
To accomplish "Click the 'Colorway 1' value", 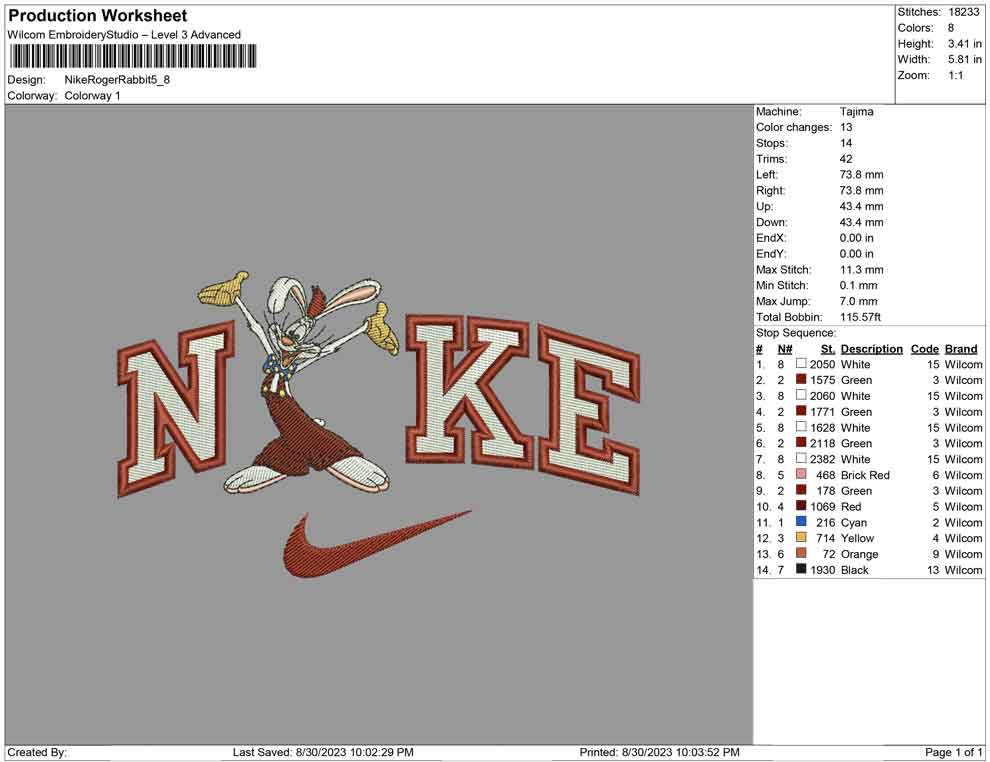I will click(92, 95).
